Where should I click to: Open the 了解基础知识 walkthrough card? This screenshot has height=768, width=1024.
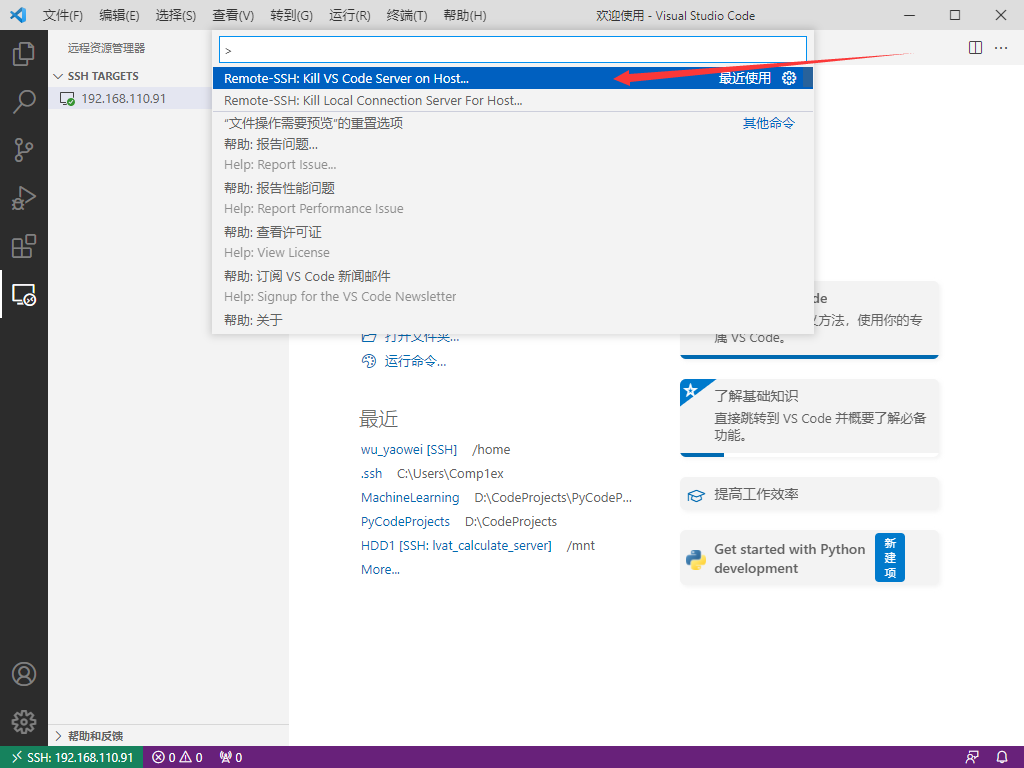[x=809, y=418]
